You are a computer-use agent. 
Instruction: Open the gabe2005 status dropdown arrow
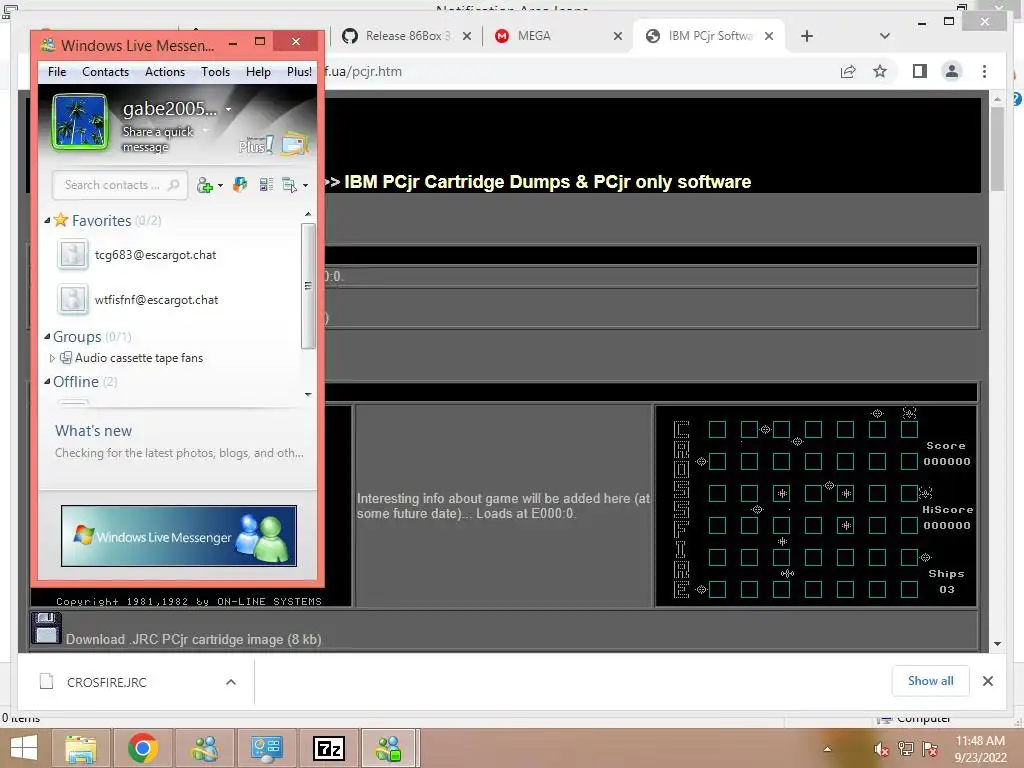tap(228, 110)
